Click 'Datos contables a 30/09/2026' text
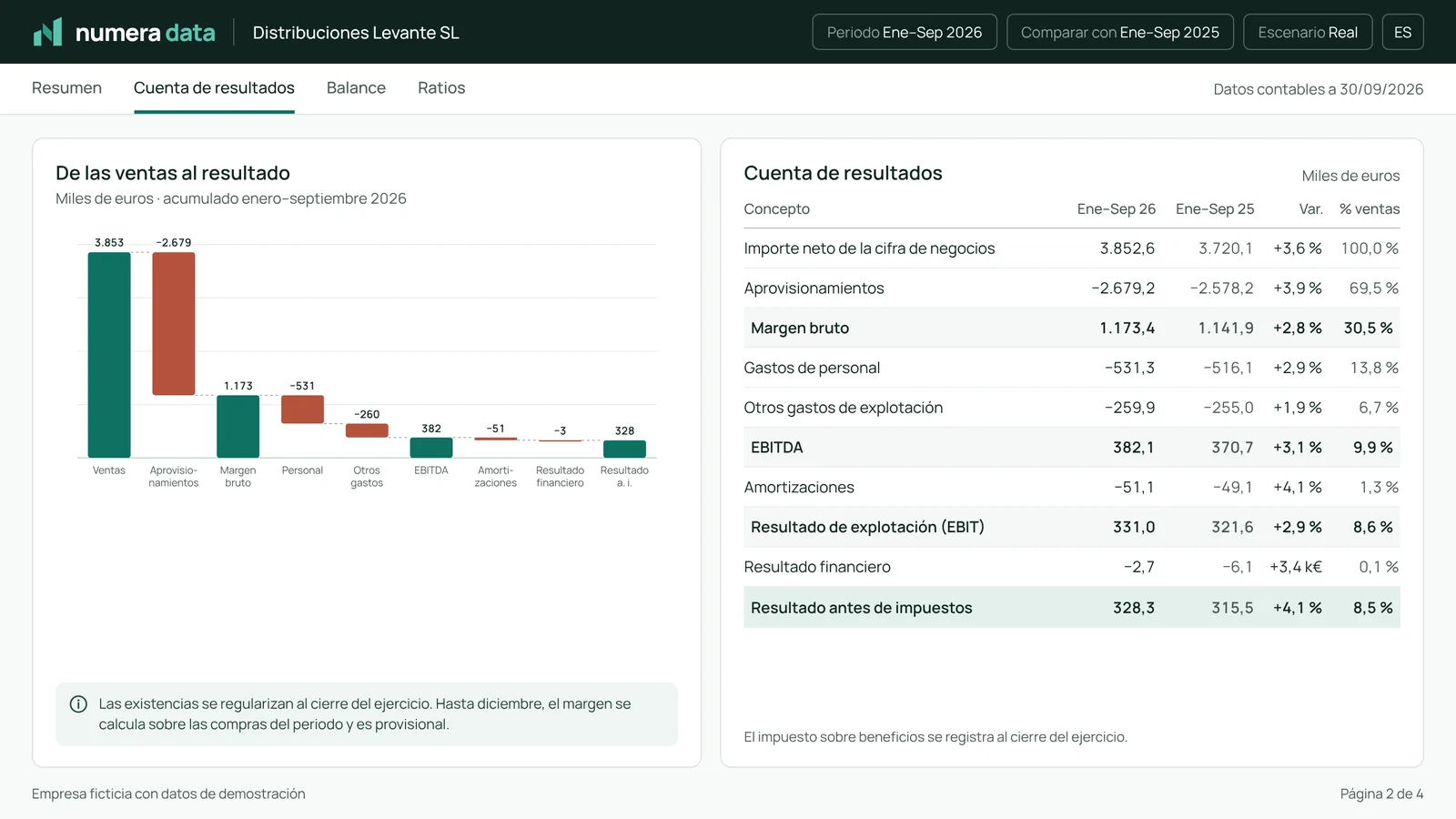 (x=1319, y=89)
